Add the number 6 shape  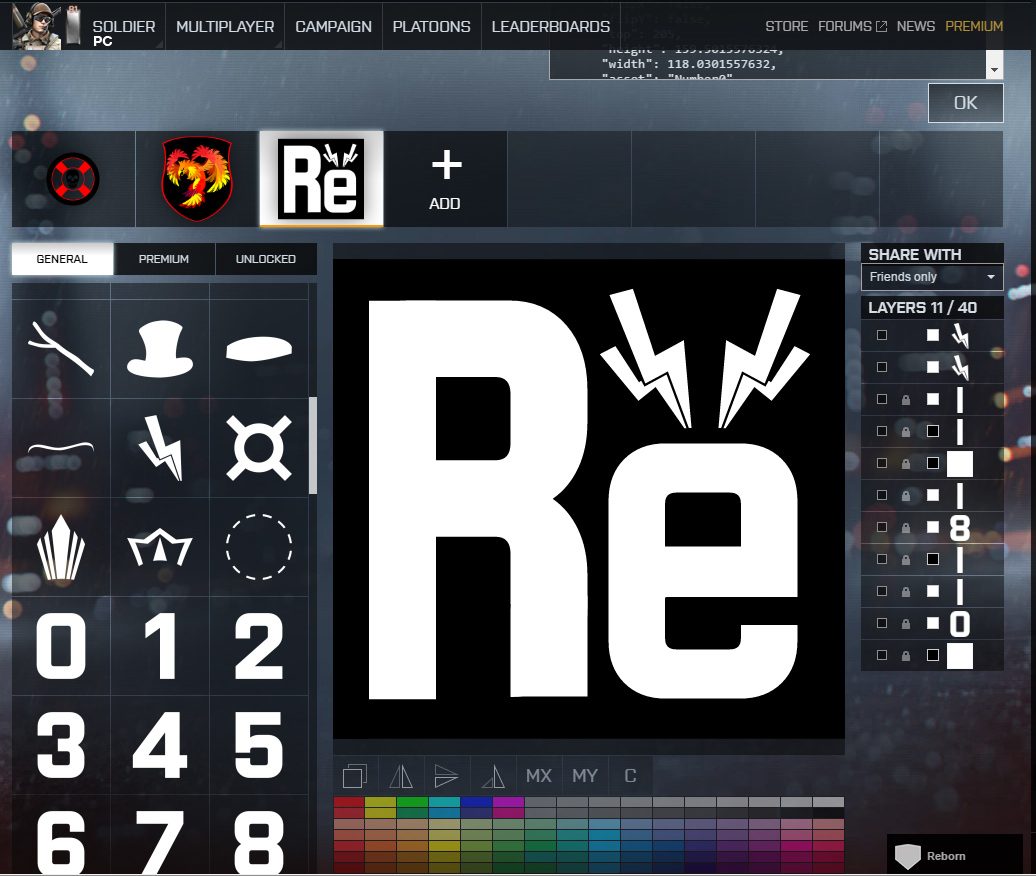click(x=61, y=843)
